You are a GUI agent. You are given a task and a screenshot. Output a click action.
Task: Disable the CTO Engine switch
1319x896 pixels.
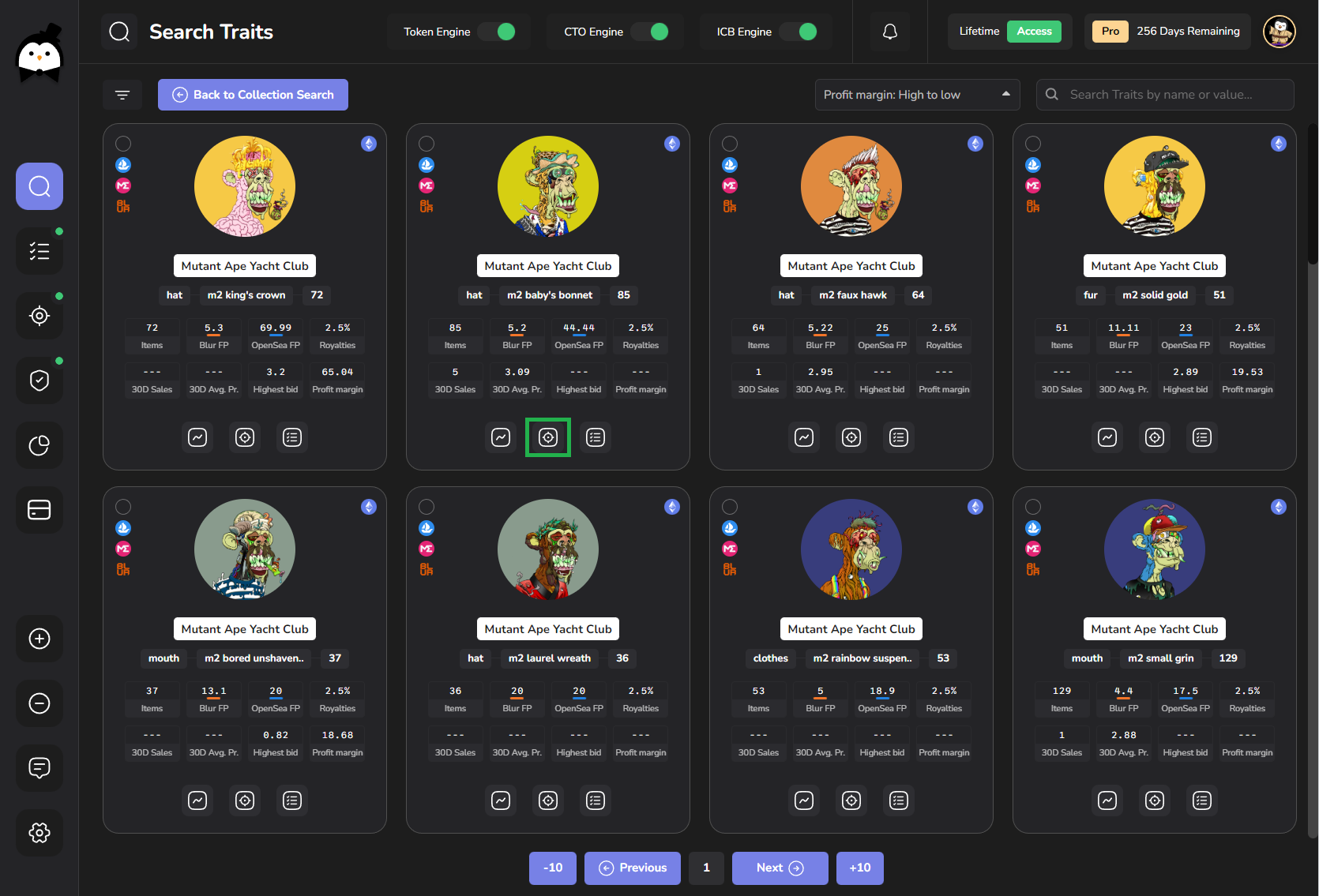coord(650,32)
